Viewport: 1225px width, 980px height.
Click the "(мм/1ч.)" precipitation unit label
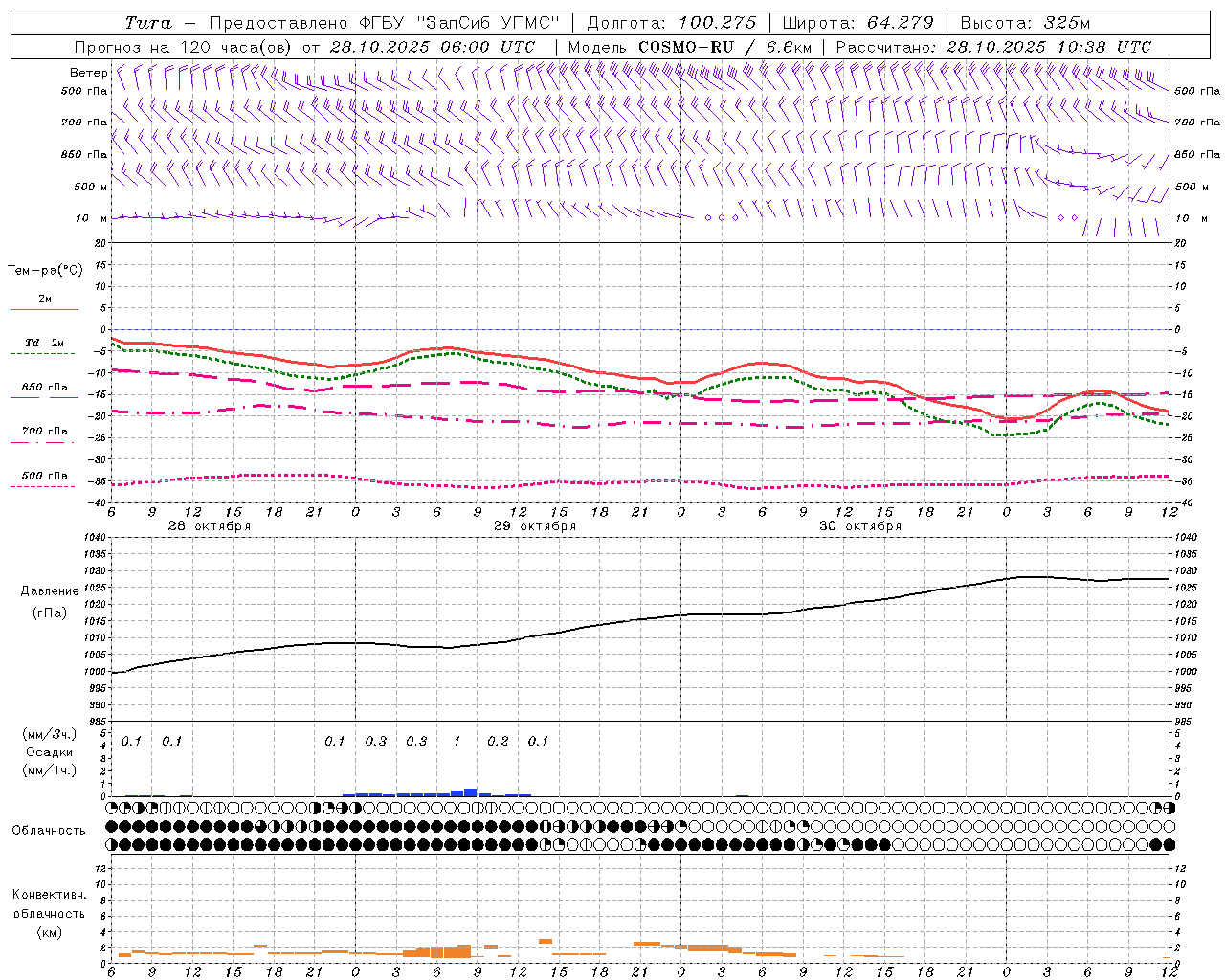coord(50,770)
